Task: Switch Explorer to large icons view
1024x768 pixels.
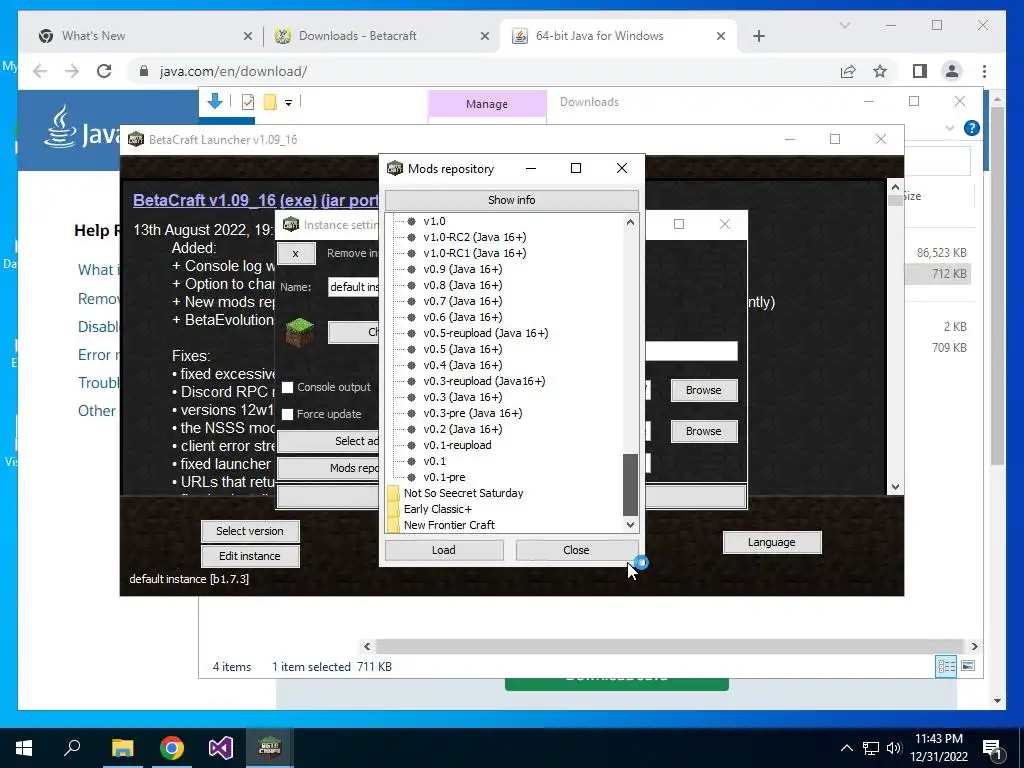Action: point(968,666)
